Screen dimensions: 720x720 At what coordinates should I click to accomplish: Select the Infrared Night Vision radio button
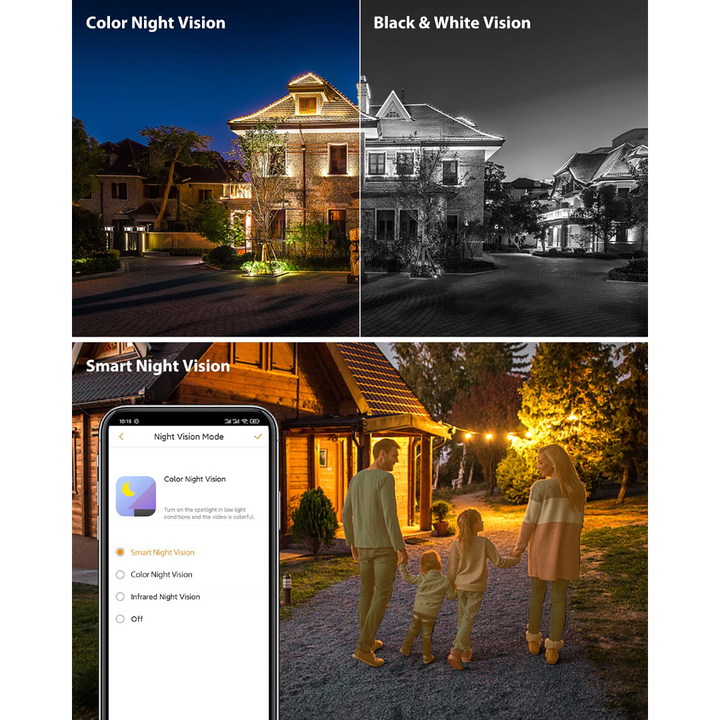point(120,596)
